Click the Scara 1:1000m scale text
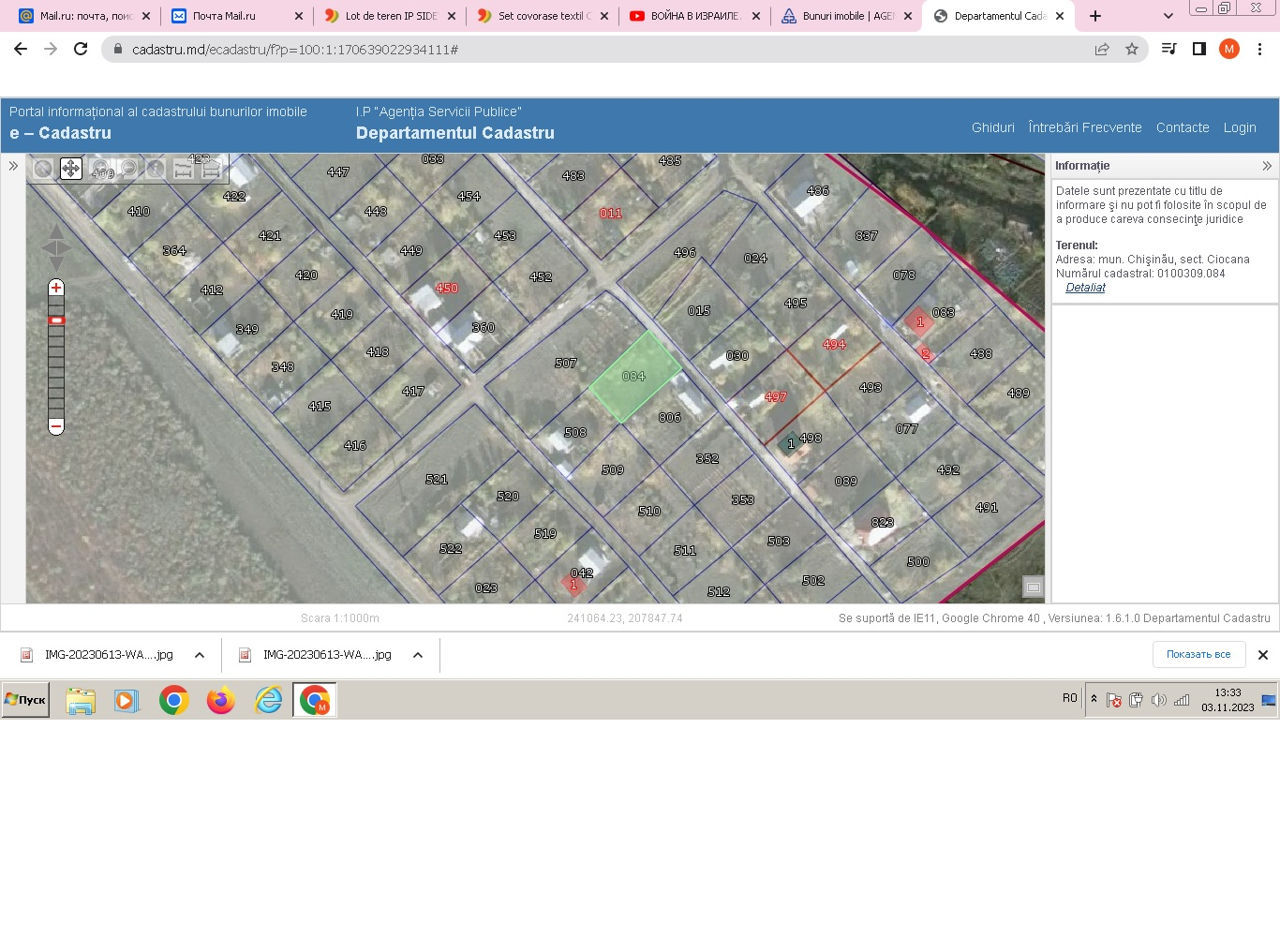Viewport: 1280px width, 937px height. tap(340, 619)
